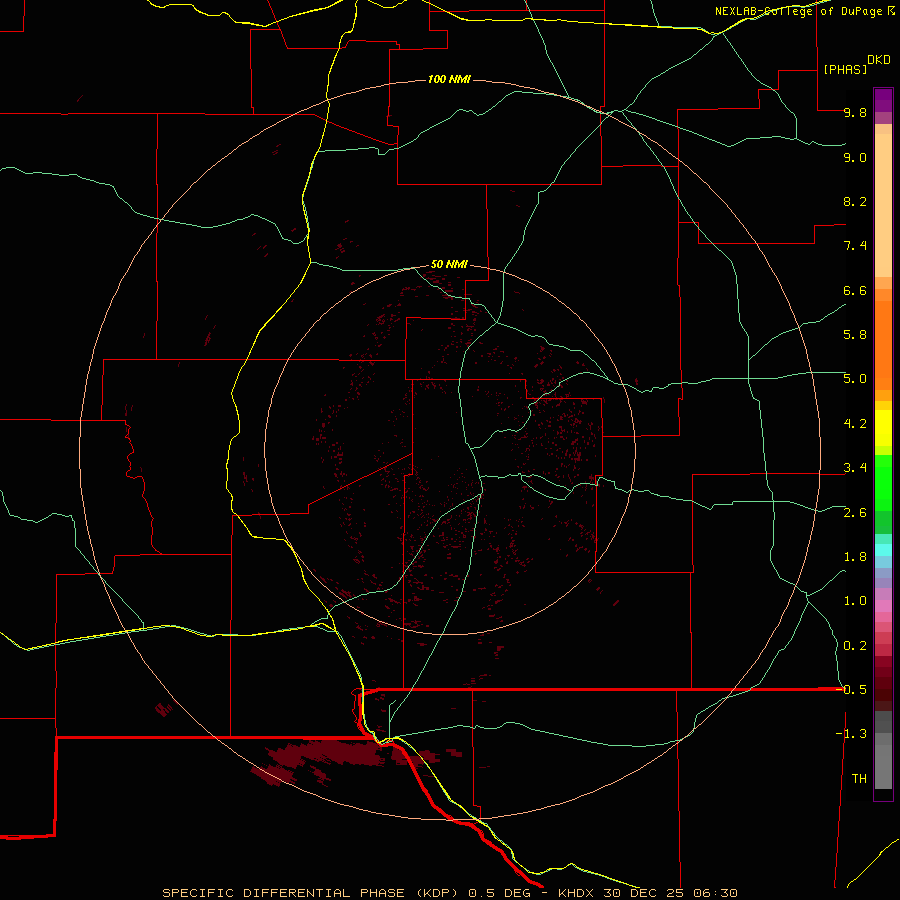Click the 50 NMI range ring label
This screenshot has width=900, height=900.
(x=449, y=264)
